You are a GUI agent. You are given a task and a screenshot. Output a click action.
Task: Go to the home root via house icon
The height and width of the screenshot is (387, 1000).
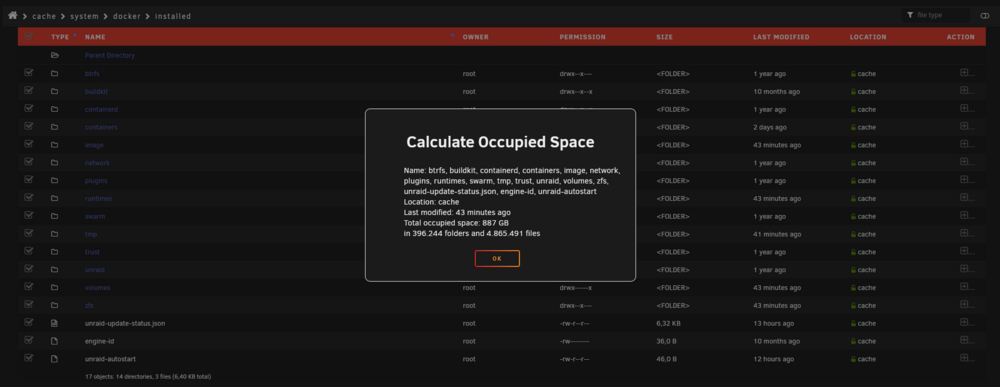pos(13,15)
